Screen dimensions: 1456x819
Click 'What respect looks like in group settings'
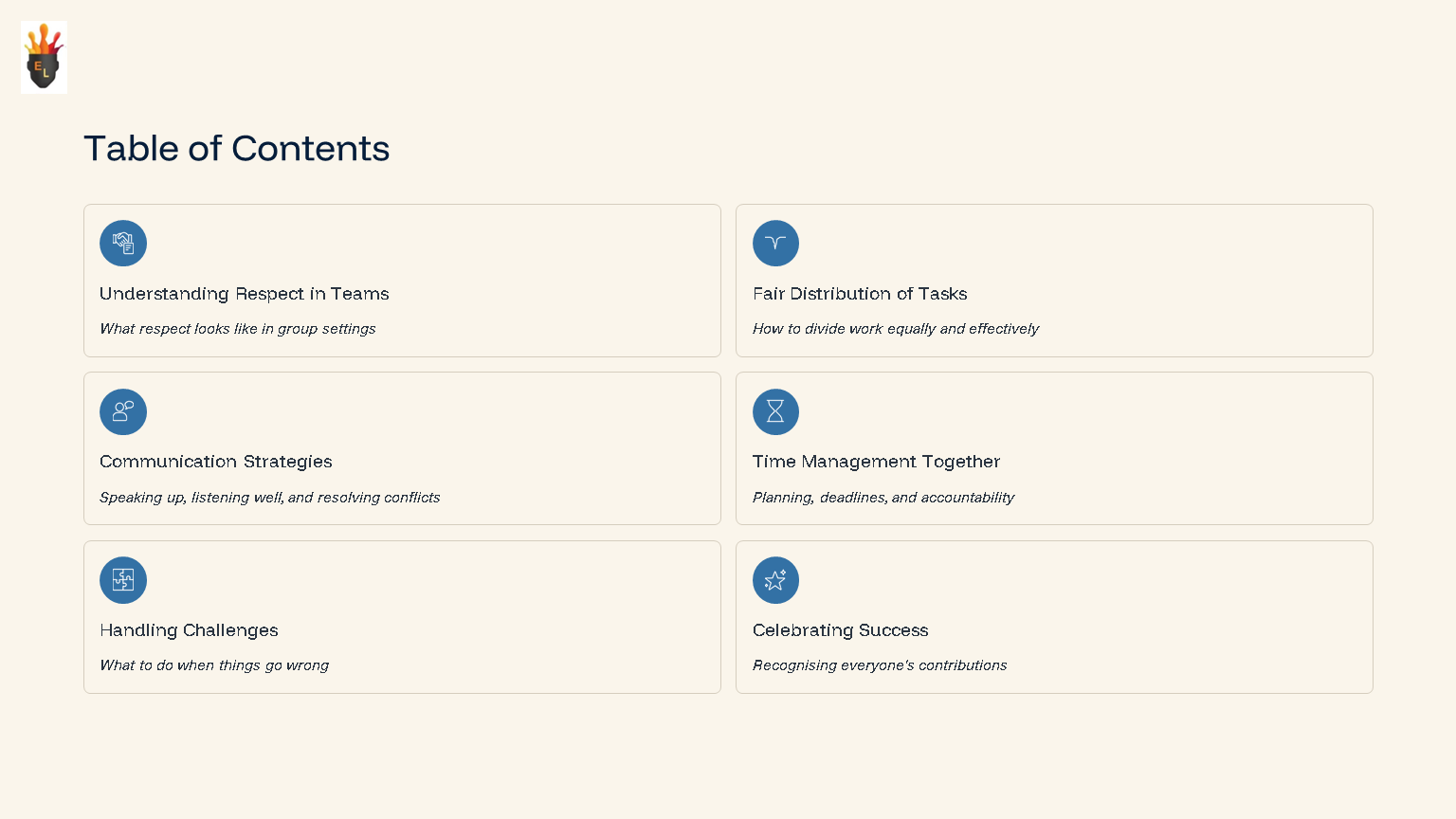point(238,329)
